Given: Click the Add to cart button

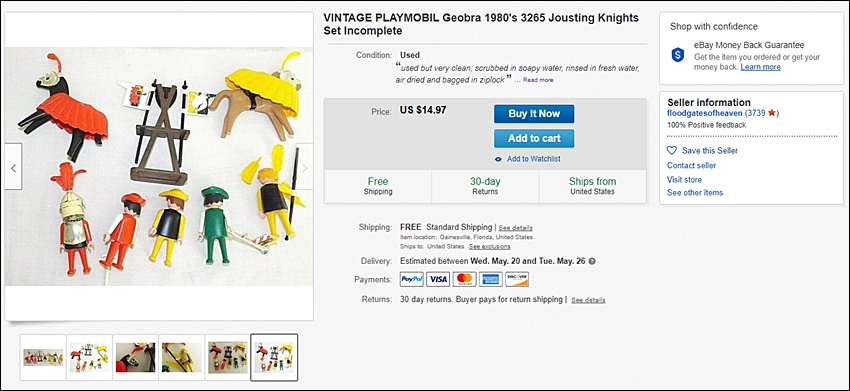Looking at the screenshot, I should coord(534,138).
